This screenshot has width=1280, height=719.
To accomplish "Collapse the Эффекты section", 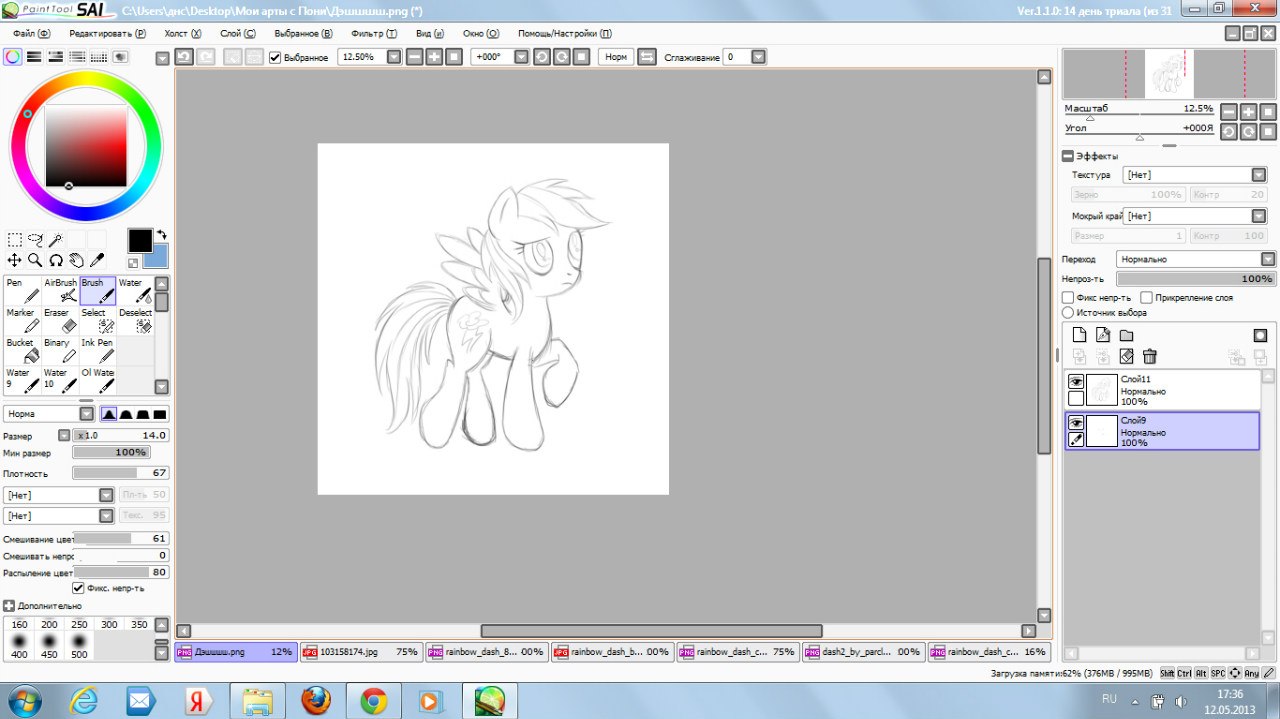I will point(1068,156).
